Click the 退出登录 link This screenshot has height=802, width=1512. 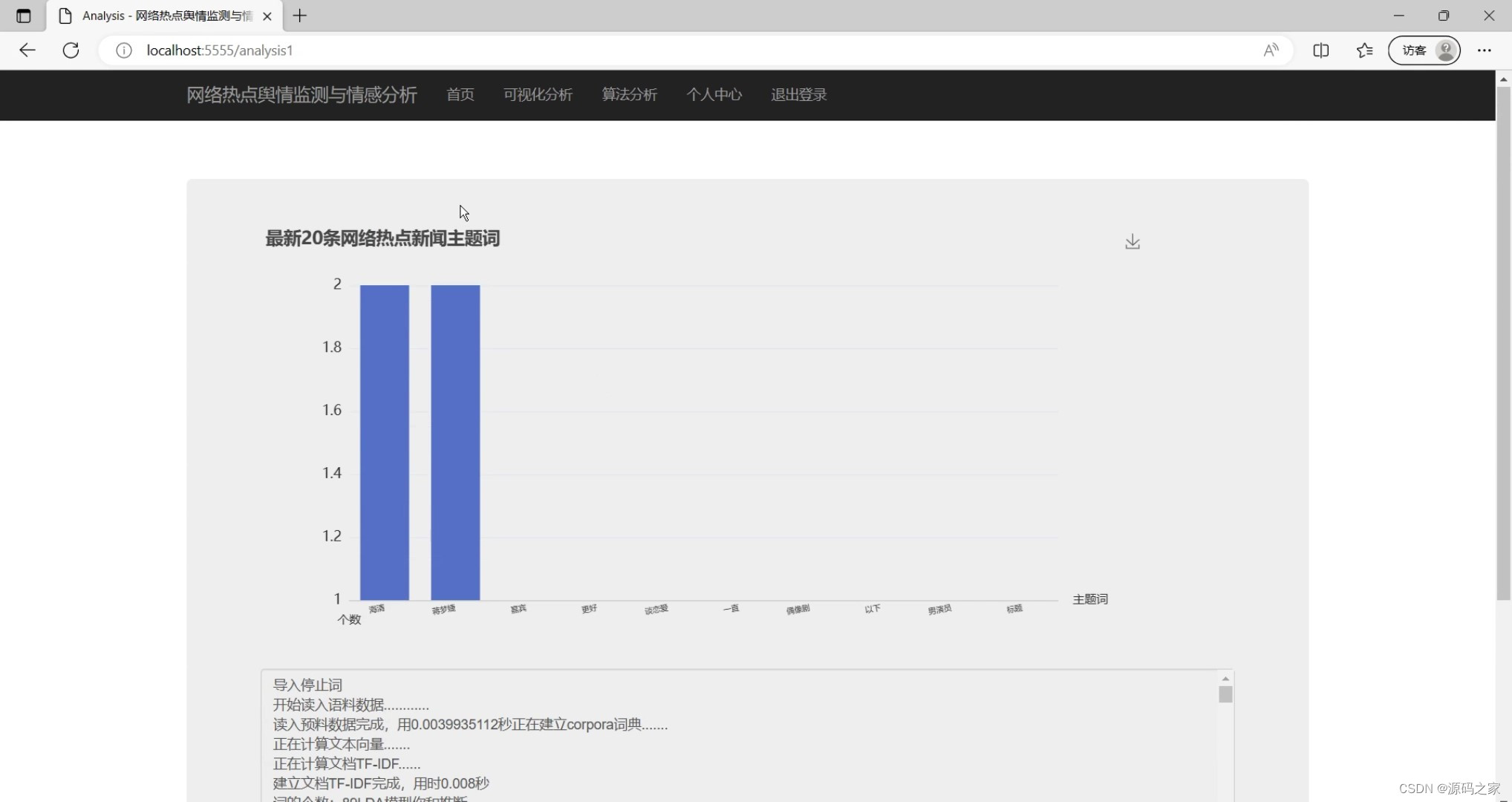click(798, 95)
